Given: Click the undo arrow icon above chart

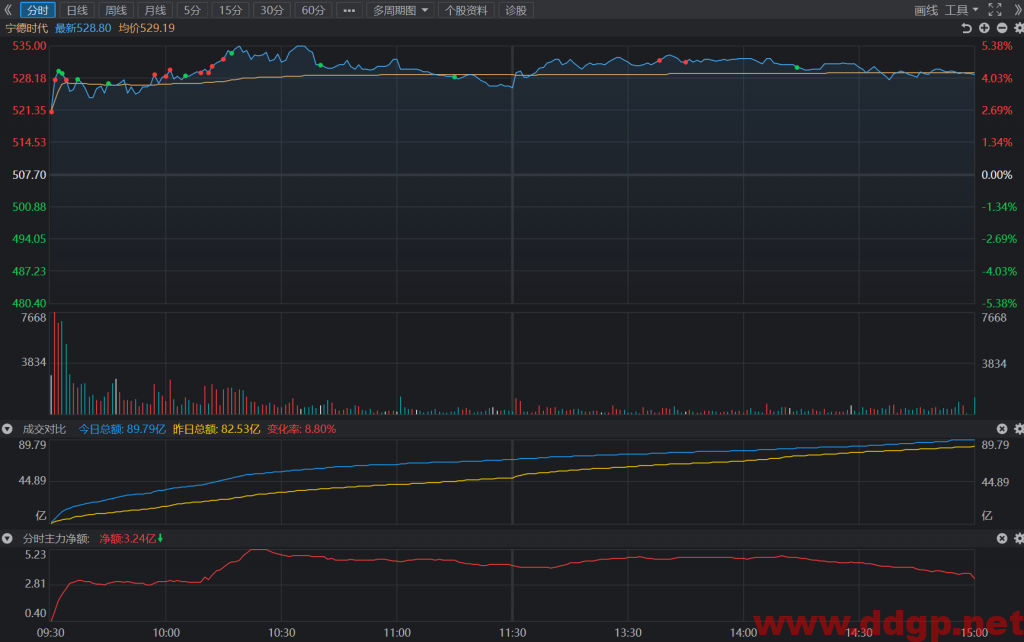Looking at the screenshot, I should click(967, 28).
